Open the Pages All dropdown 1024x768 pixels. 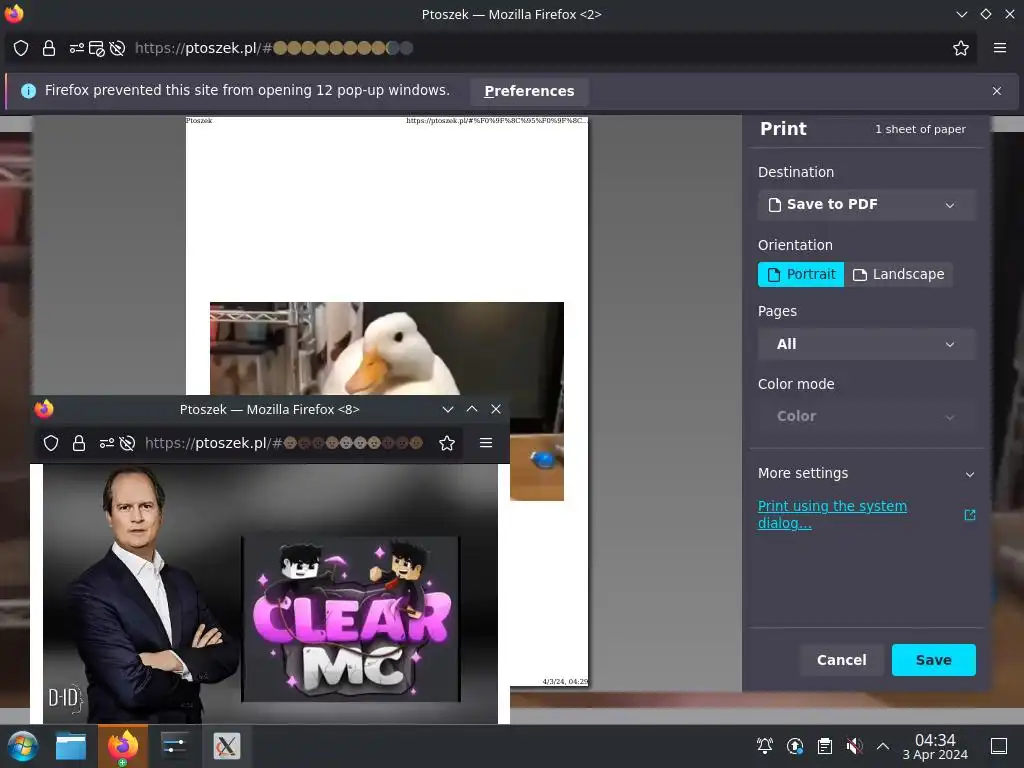coord(867,344)
